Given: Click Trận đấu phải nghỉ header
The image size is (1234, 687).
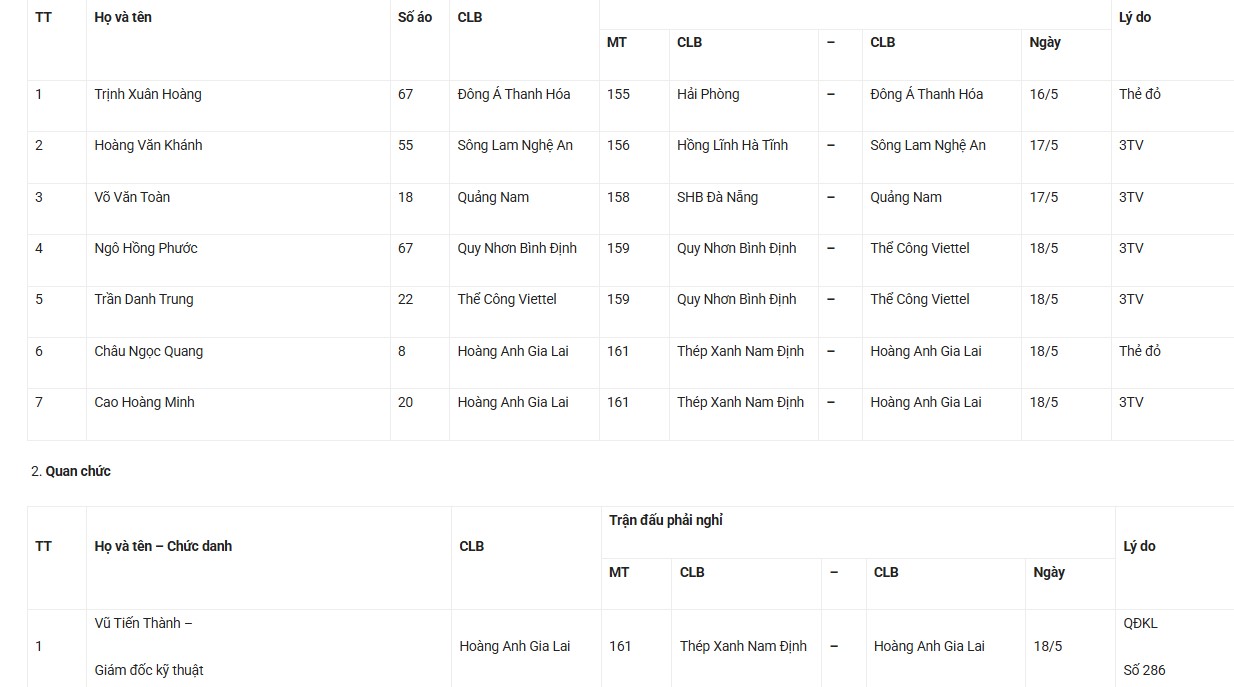Looking at the screenshot, I should tap(666, 520).
